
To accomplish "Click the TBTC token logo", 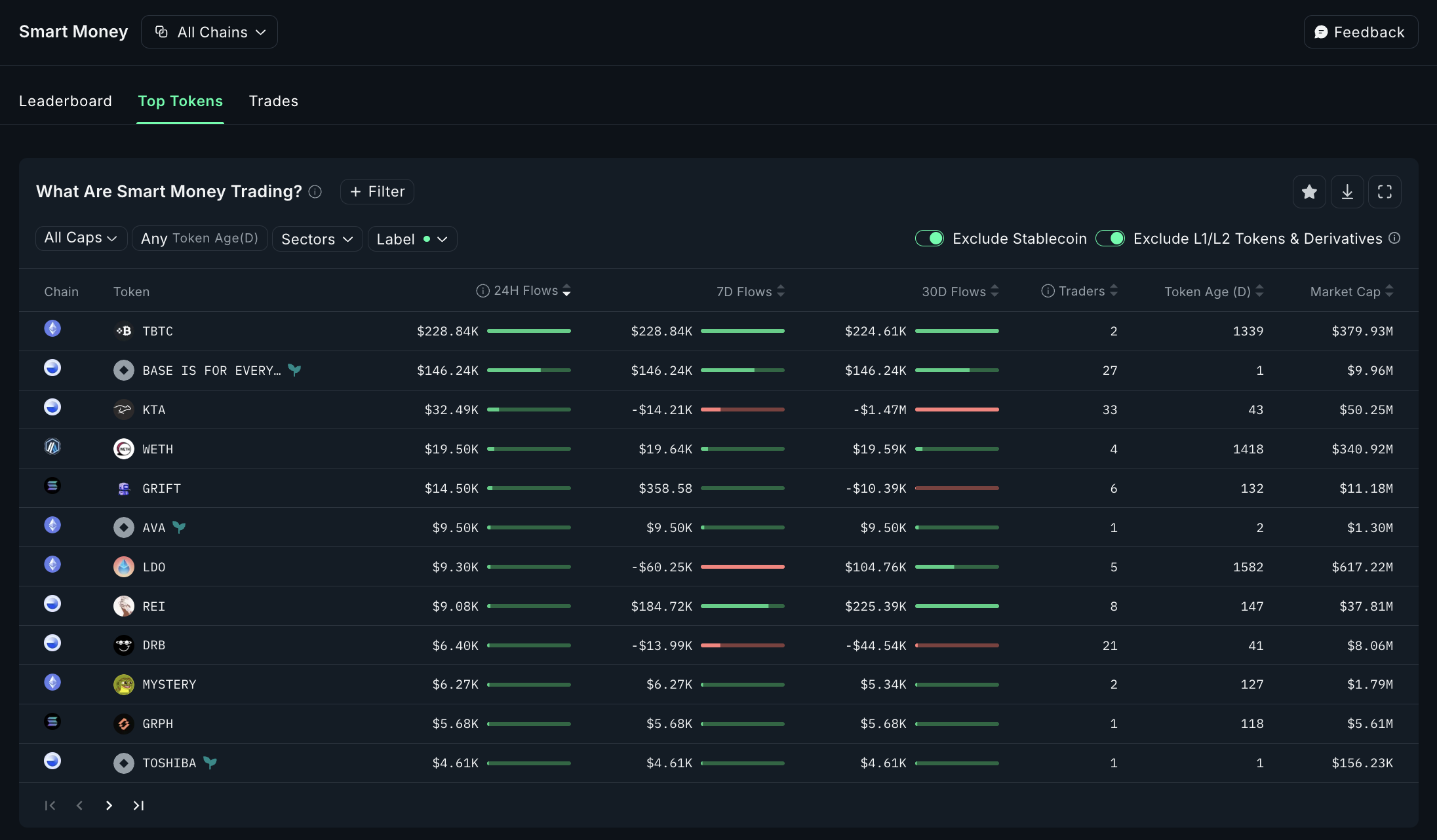I will [123, 331].
